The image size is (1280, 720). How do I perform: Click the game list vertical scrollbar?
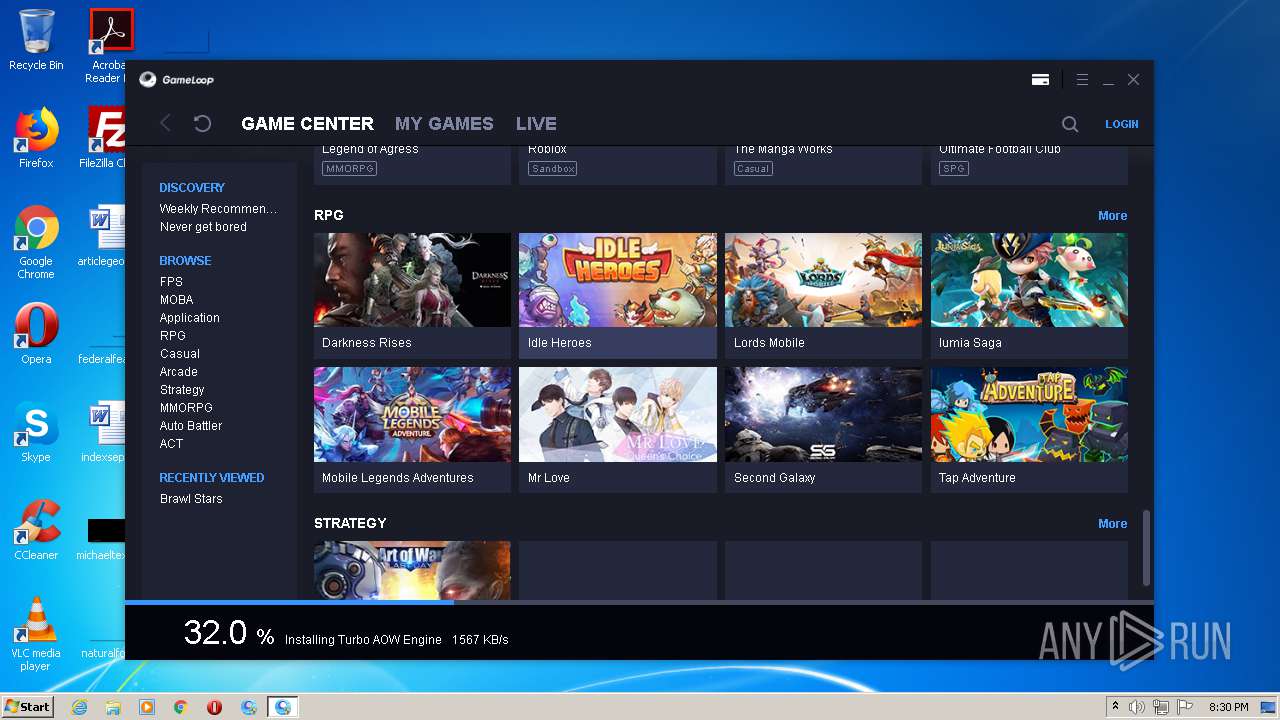pos(1146,548)
